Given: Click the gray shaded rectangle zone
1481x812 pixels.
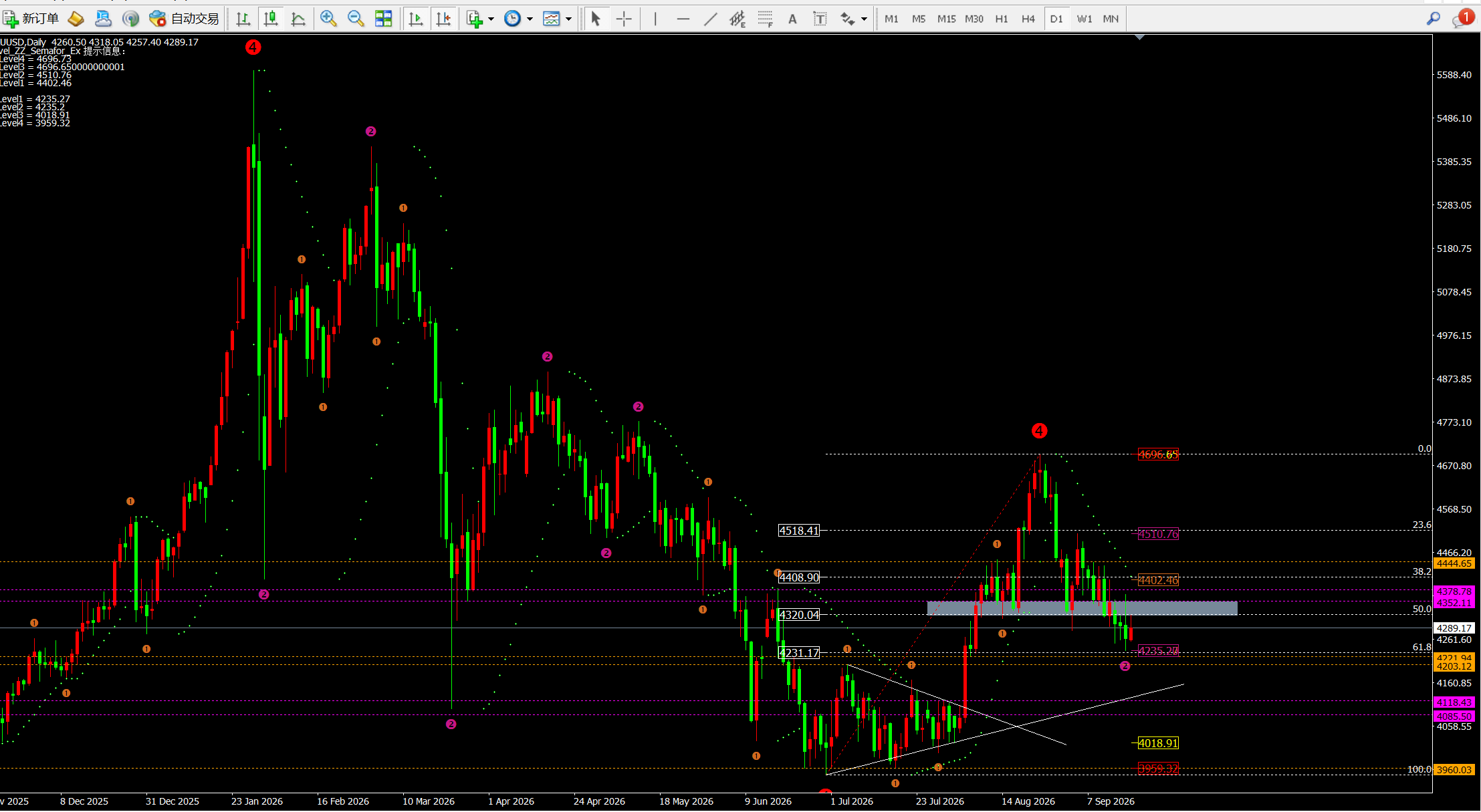Looking at the screenshot, I should tap(1082, 607).
